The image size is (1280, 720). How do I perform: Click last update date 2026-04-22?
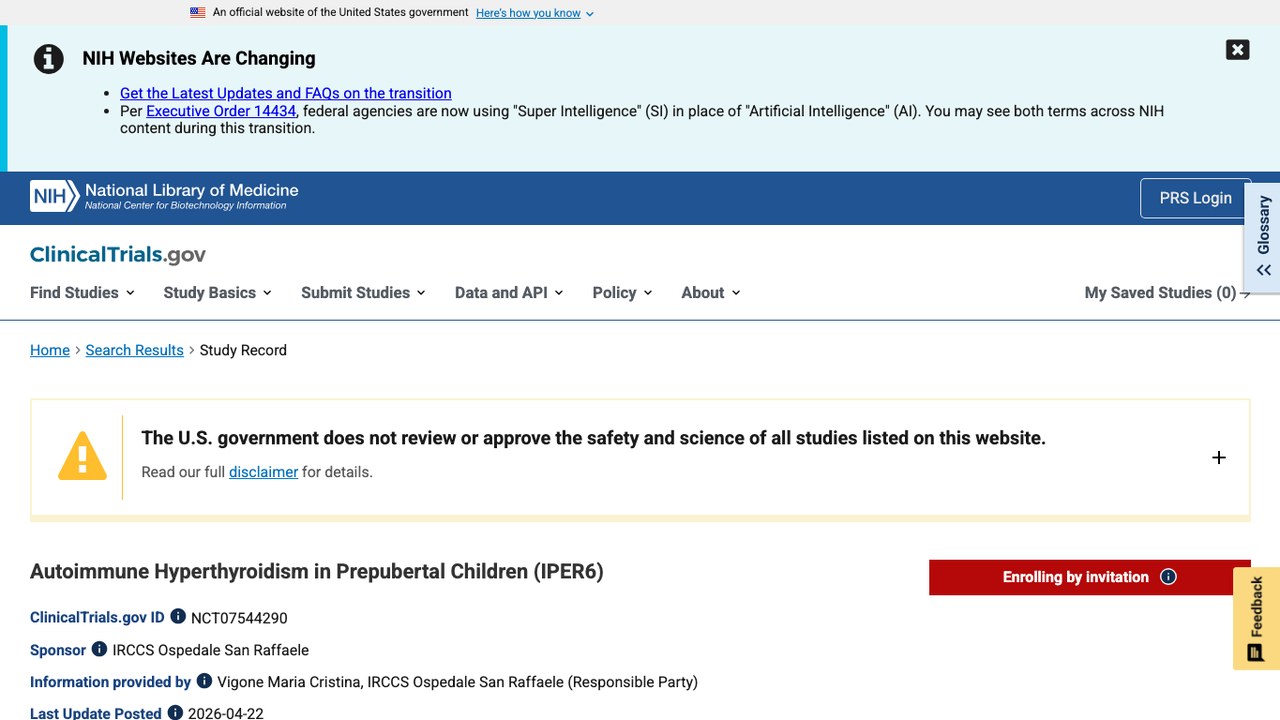click(226, 713)
